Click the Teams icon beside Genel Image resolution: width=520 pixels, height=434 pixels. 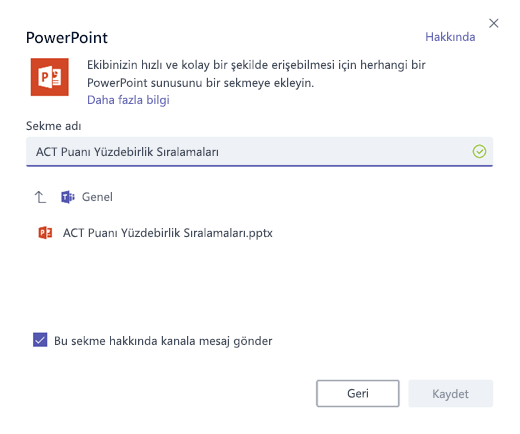pyautogui.click(x=68, y=197)
